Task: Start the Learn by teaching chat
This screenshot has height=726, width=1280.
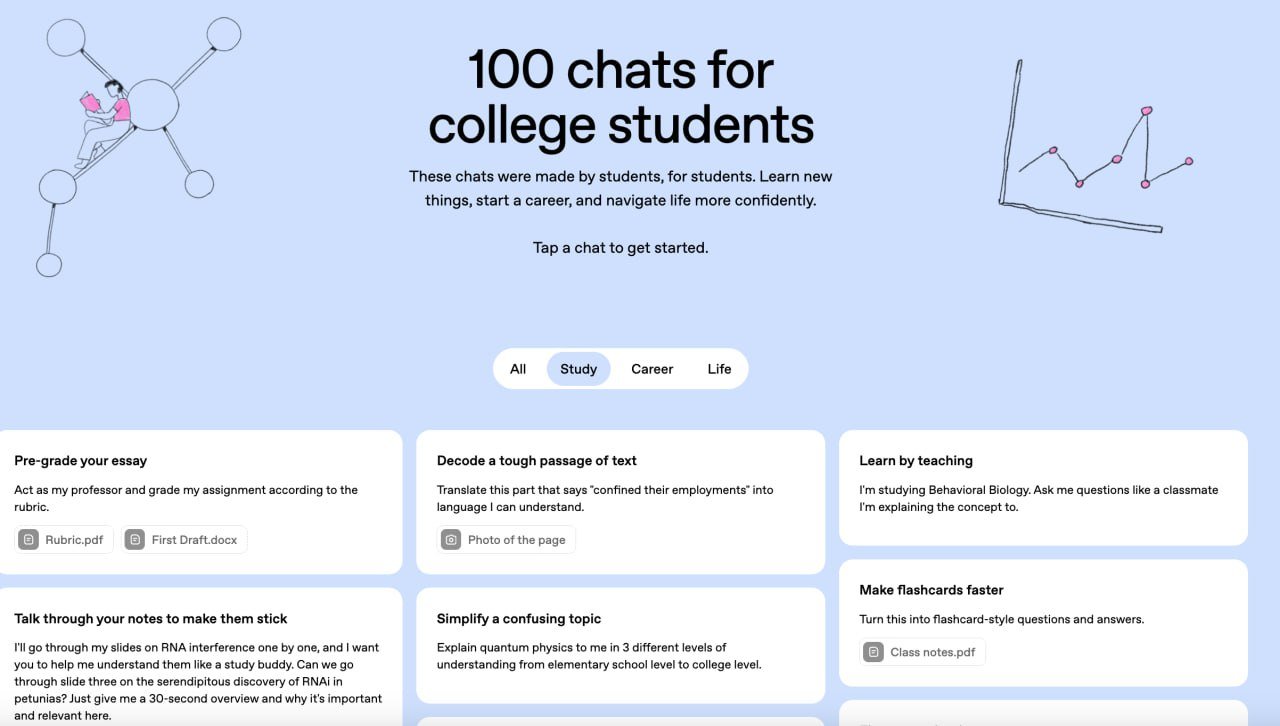Action: click(1043, 485)
